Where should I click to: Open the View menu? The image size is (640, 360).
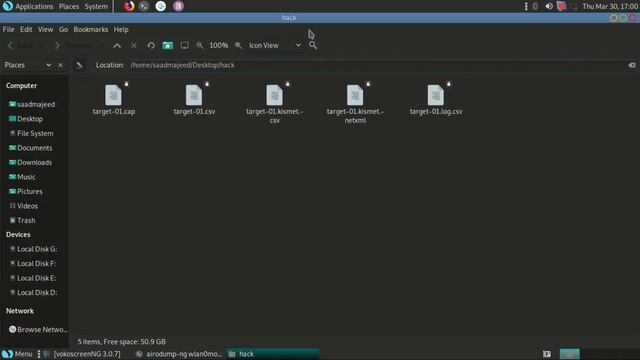pos(45,29)
